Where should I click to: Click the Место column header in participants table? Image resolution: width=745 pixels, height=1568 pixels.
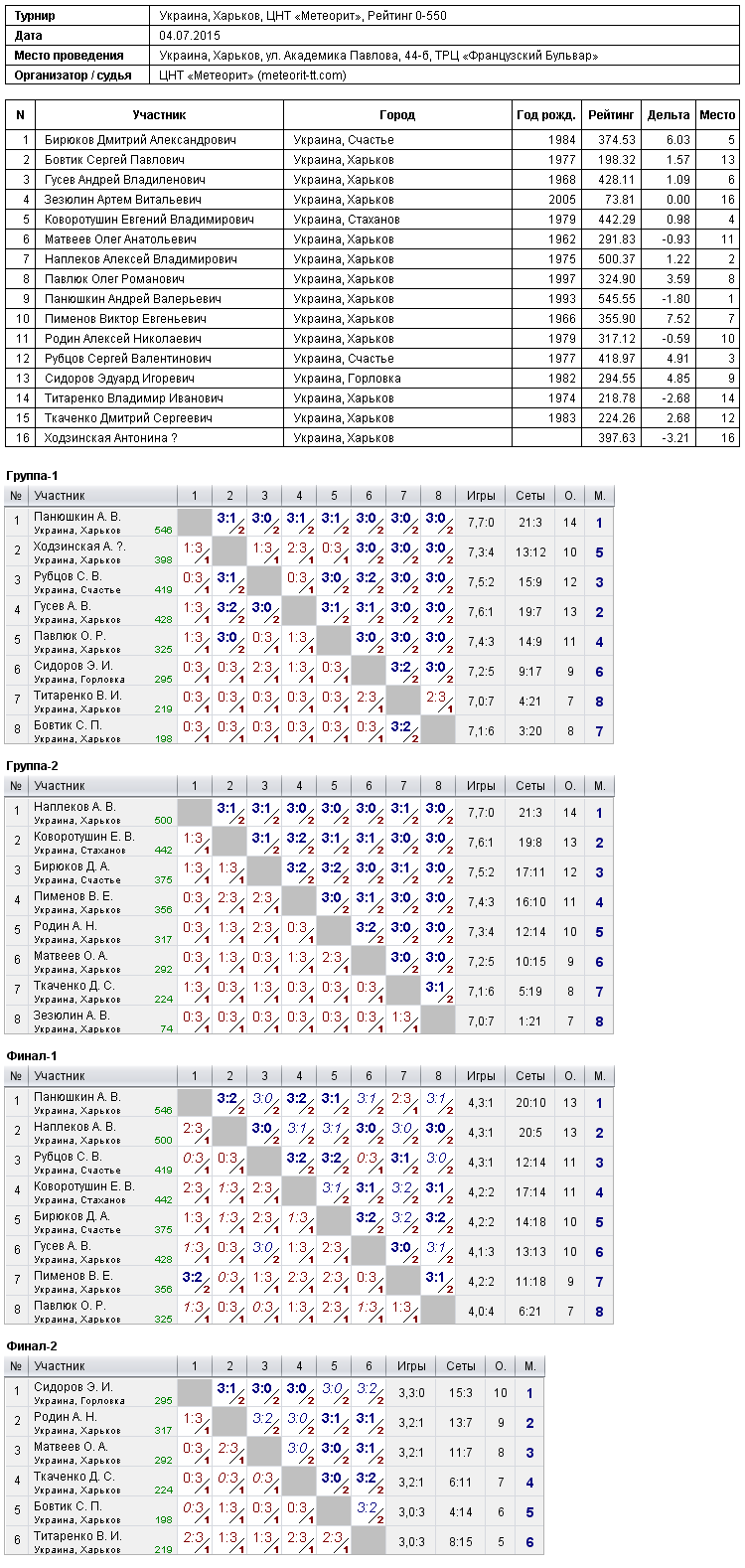[717, 115]
